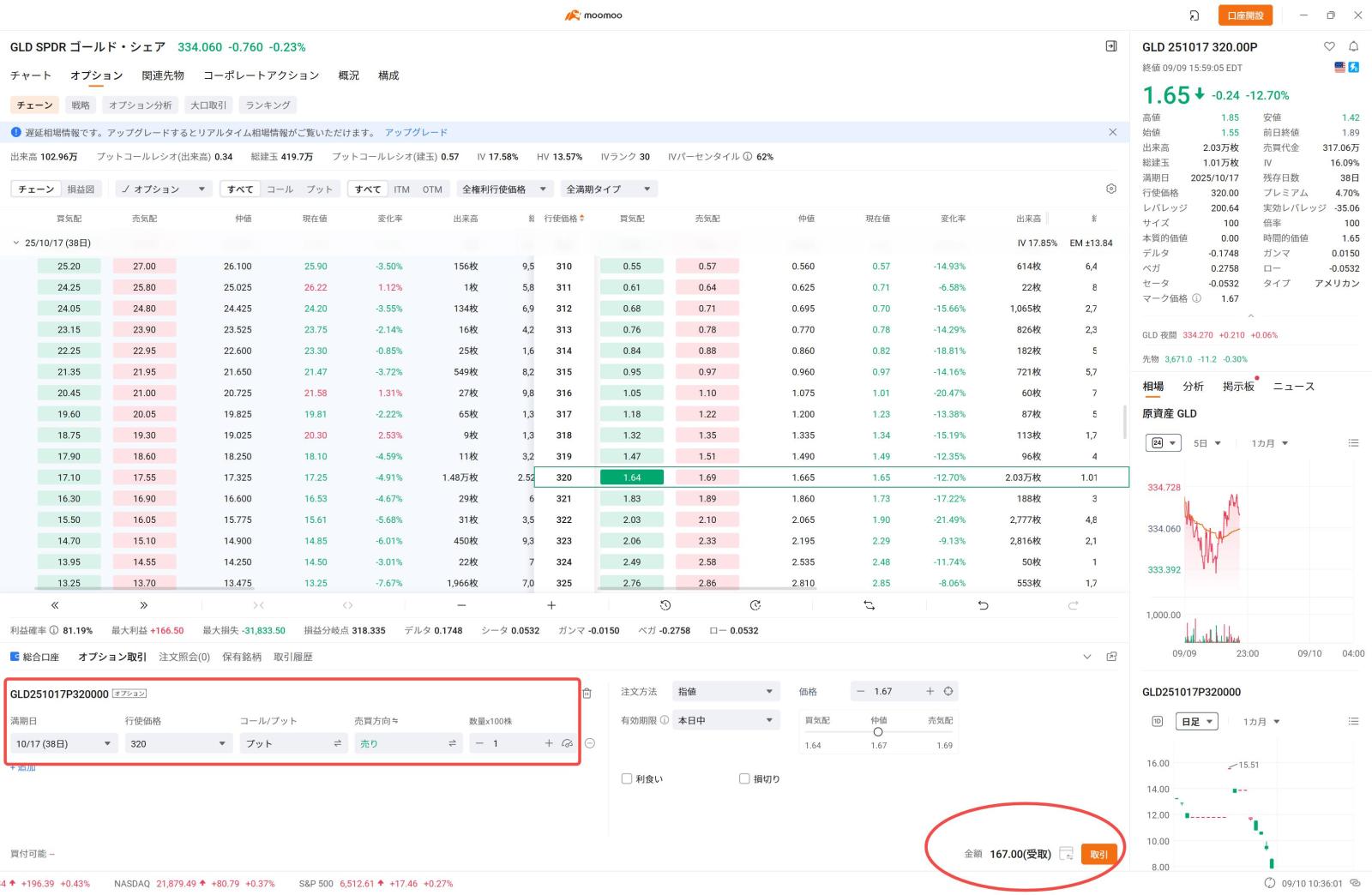The image size is (1372, 895).
Task: Open the 関連先物 tab
Action: (x=163, y=75)
